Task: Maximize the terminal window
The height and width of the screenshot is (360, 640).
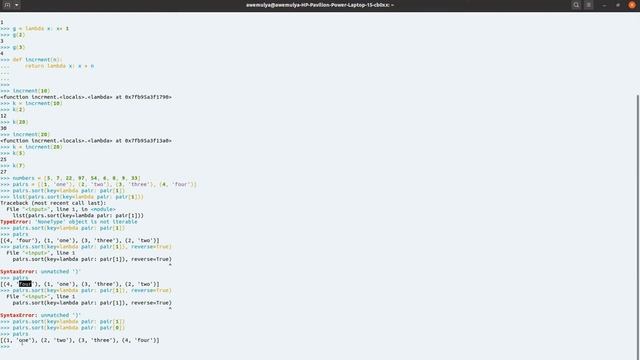Action: (618, 5)
